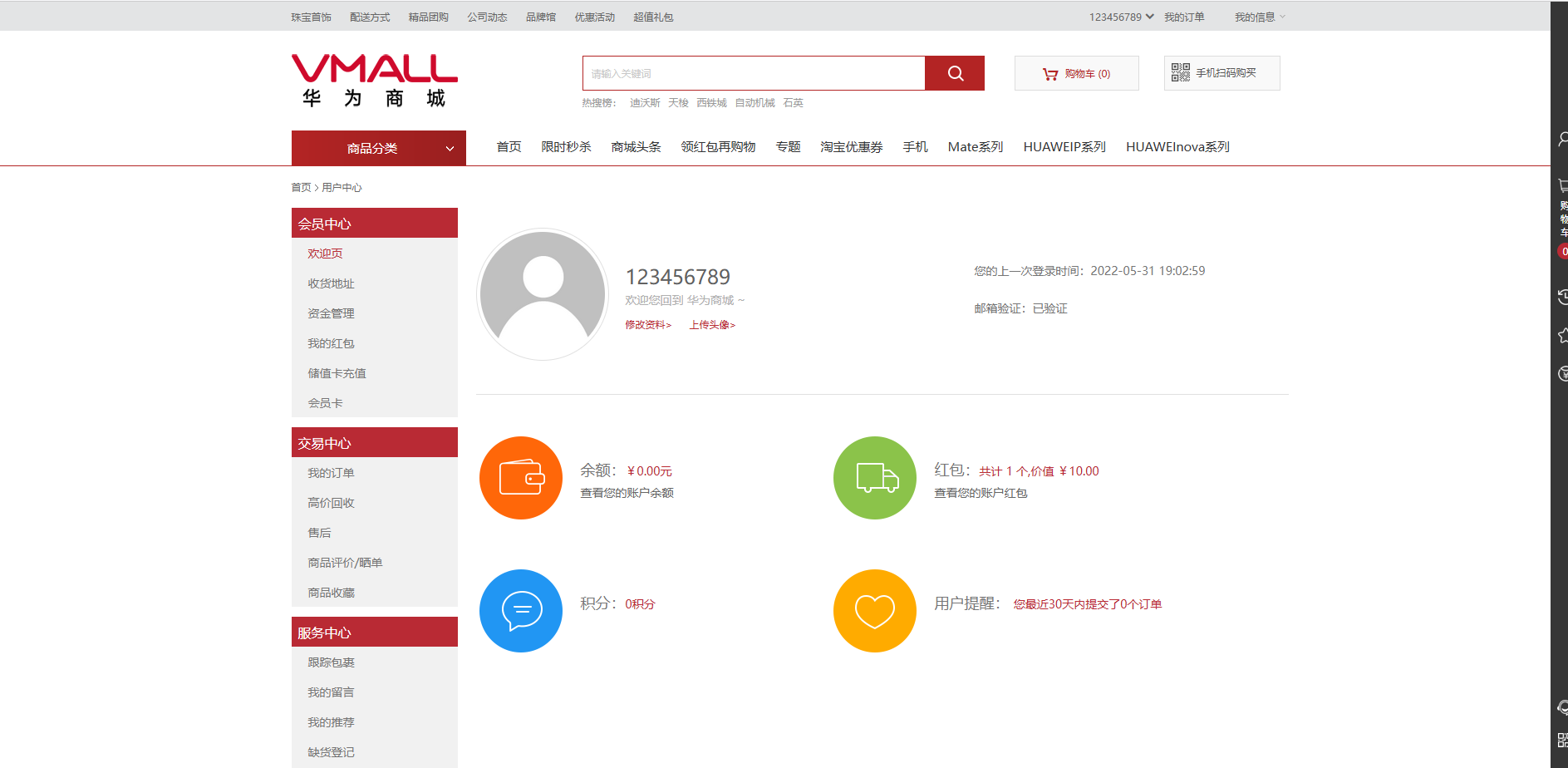Viewport: 1568px width, 768px height.
Task: Click the yellow heart reminder icon
Action: (875, 611)
